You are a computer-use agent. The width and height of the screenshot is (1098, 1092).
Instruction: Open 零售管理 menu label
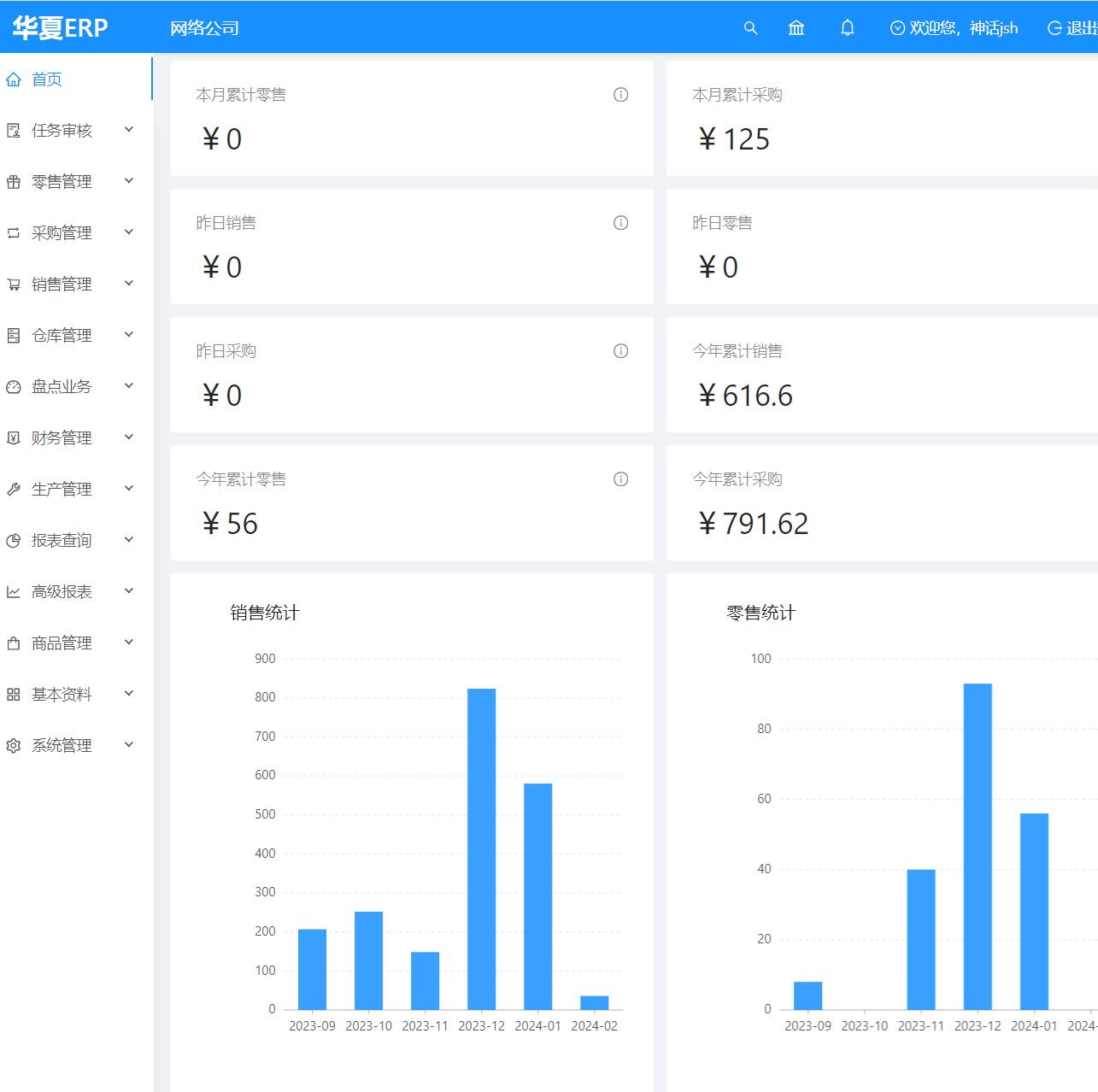(62, 182)
